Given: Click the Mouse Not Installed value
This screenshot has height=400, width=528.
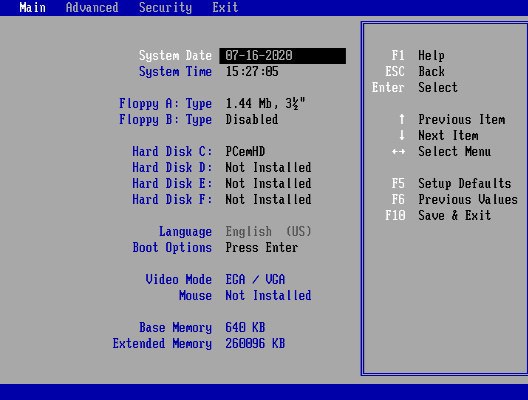Looking at the screenshot, I should click(x=268, y=296).
